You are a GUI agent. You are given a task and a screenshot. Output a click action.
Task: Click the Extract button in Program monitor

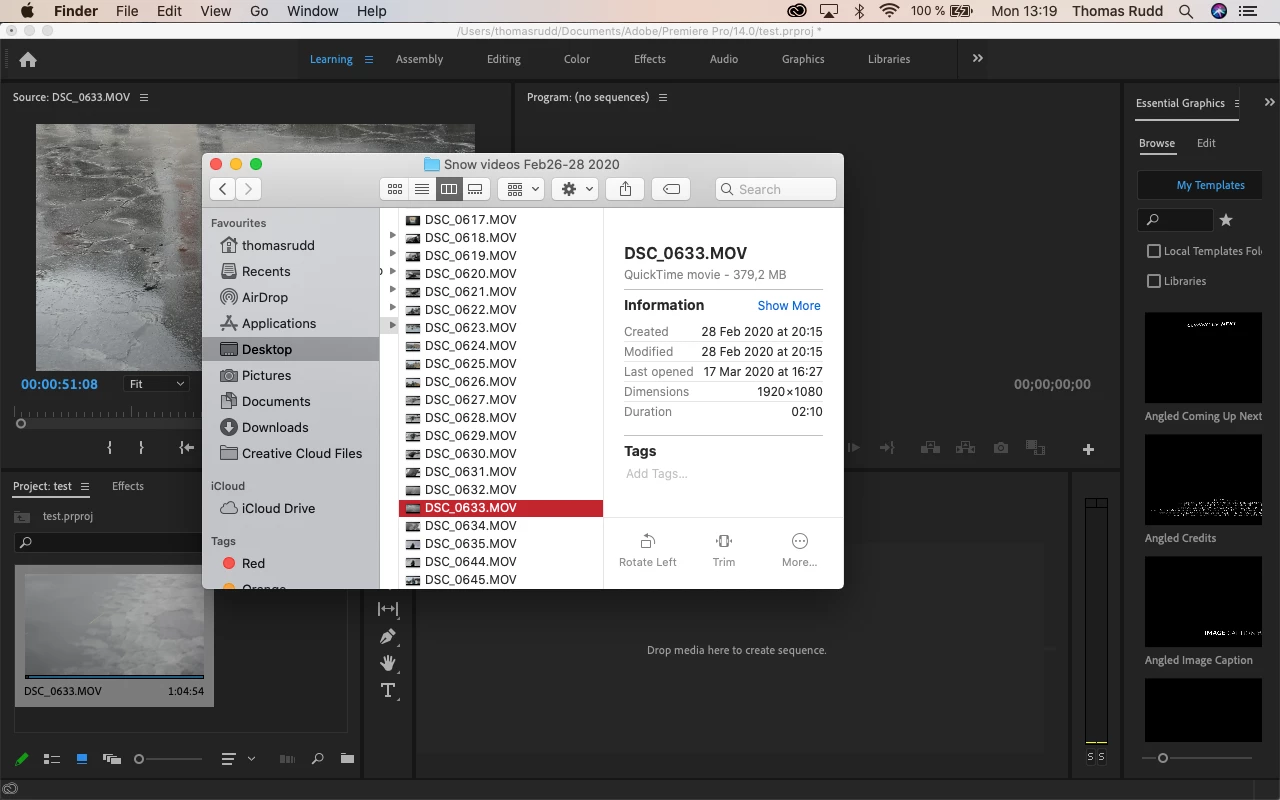965,448
